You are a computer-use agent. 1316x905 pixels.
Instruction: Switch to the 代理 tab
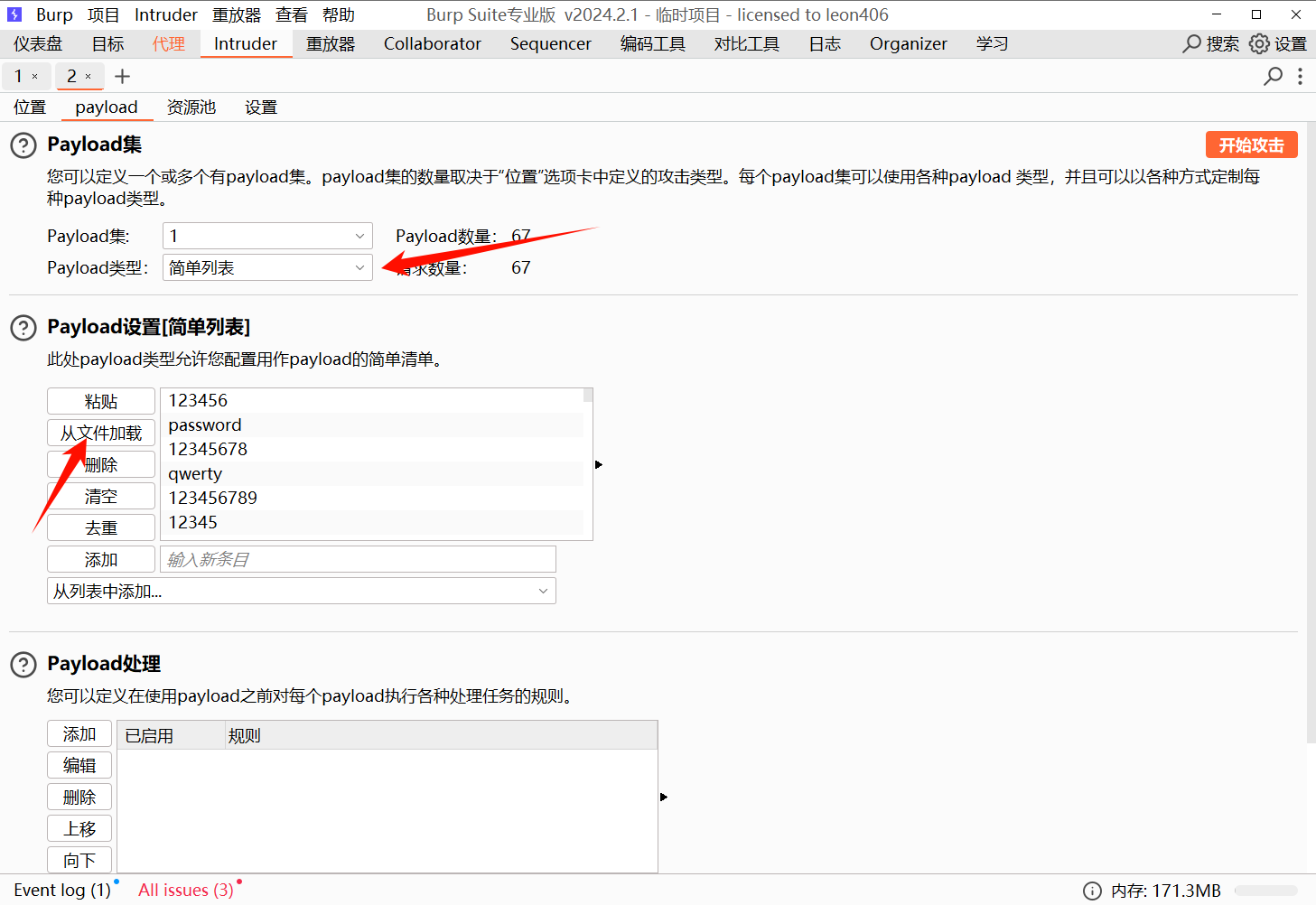[169, 43]
